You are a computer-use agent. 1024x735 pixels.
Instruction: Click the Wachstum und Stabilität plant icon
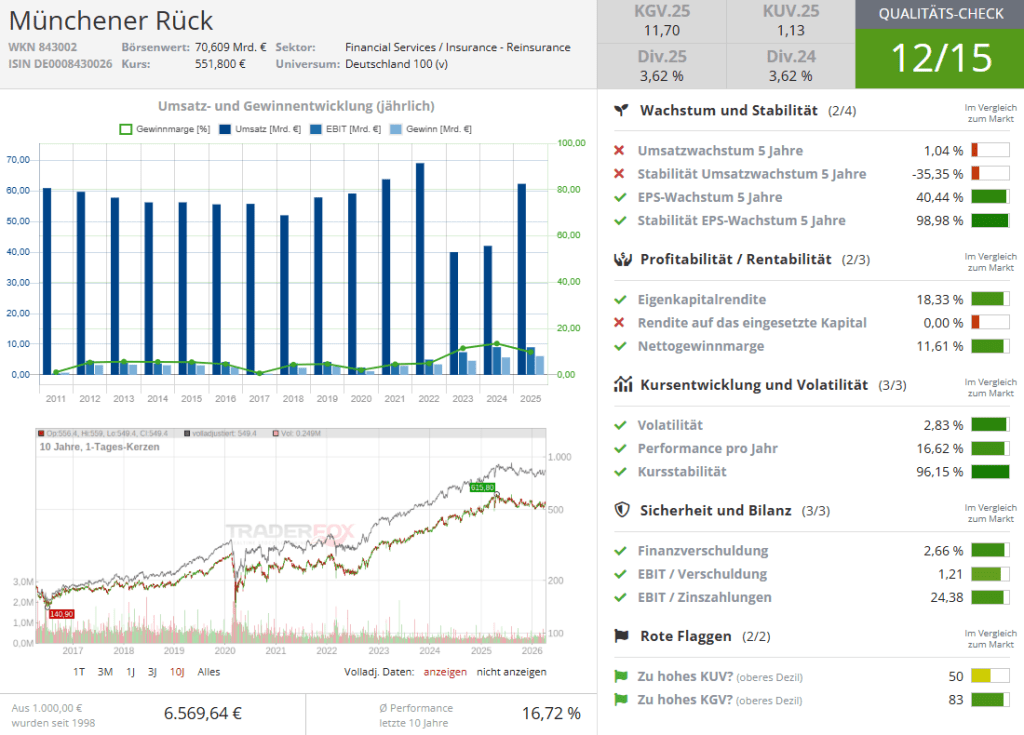(x=621, y=110)
